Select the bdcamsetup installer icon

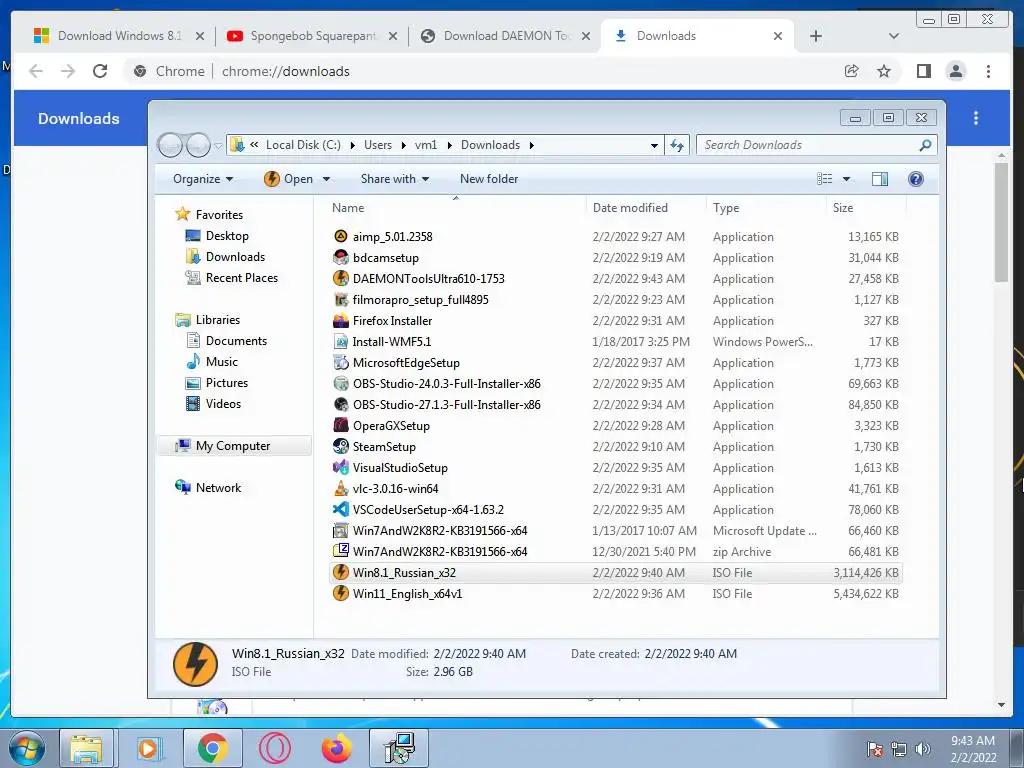(340, 257)
